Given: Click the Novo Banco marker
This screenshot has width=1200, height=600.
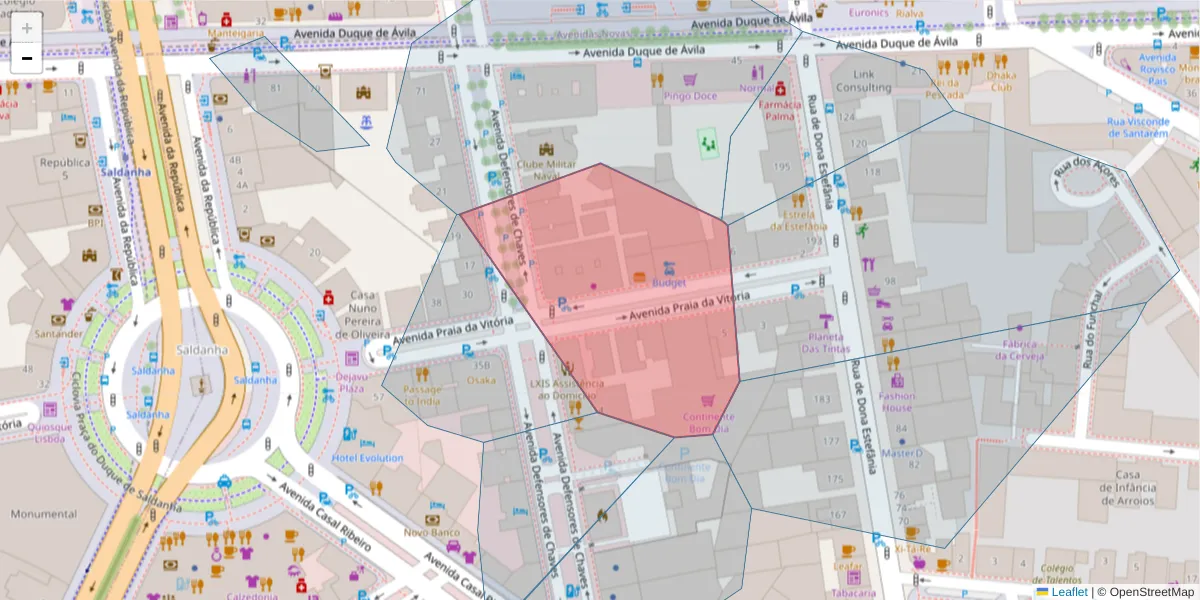Looking at the screenshot, I should pyautogui.click(x=430, y=521).
